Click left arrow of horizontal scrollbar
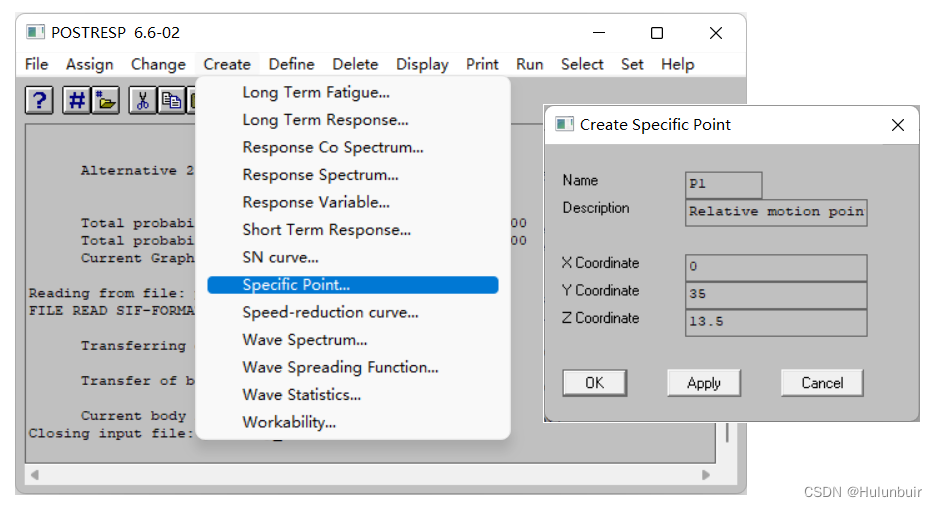The image size is (937, 507). [x=35, y=475]
